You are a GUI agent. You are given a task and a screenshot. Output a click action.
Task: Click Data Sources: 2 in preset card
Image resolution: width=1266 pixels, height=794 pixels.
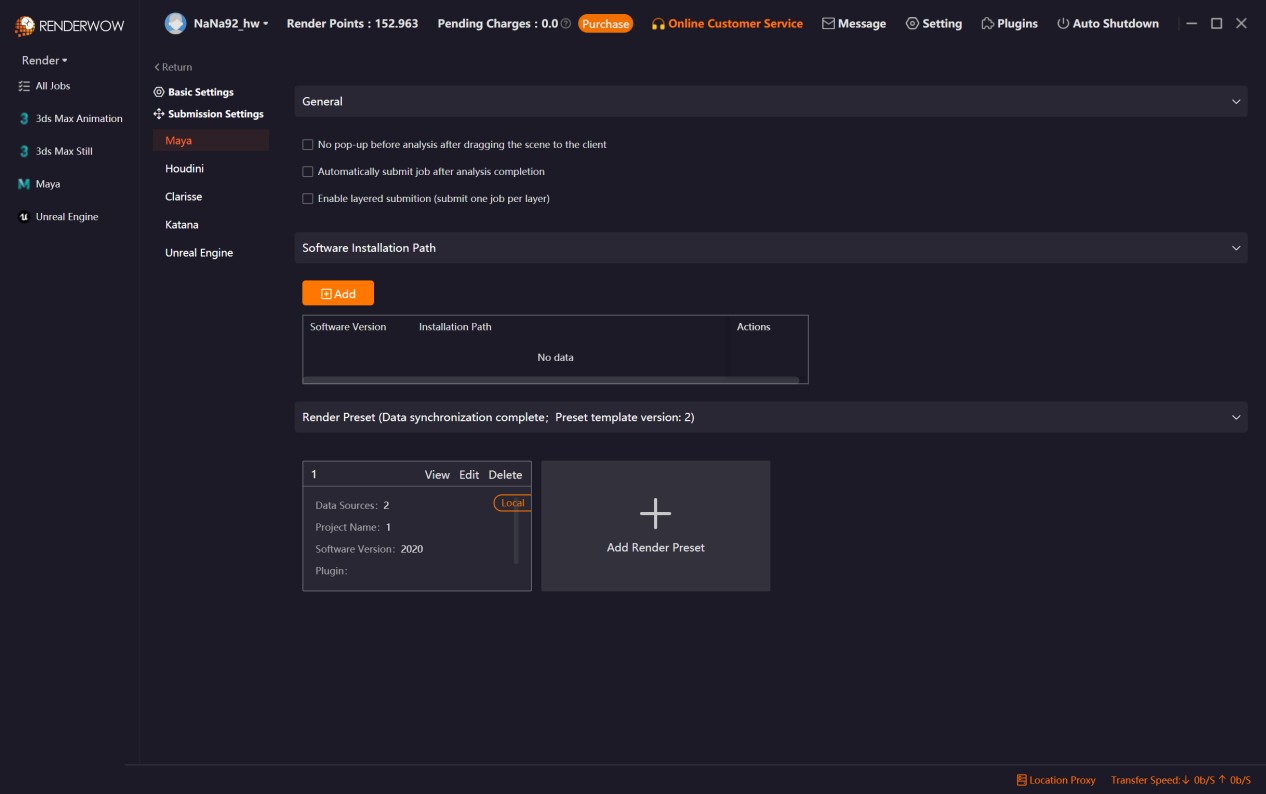pos(352,505)
